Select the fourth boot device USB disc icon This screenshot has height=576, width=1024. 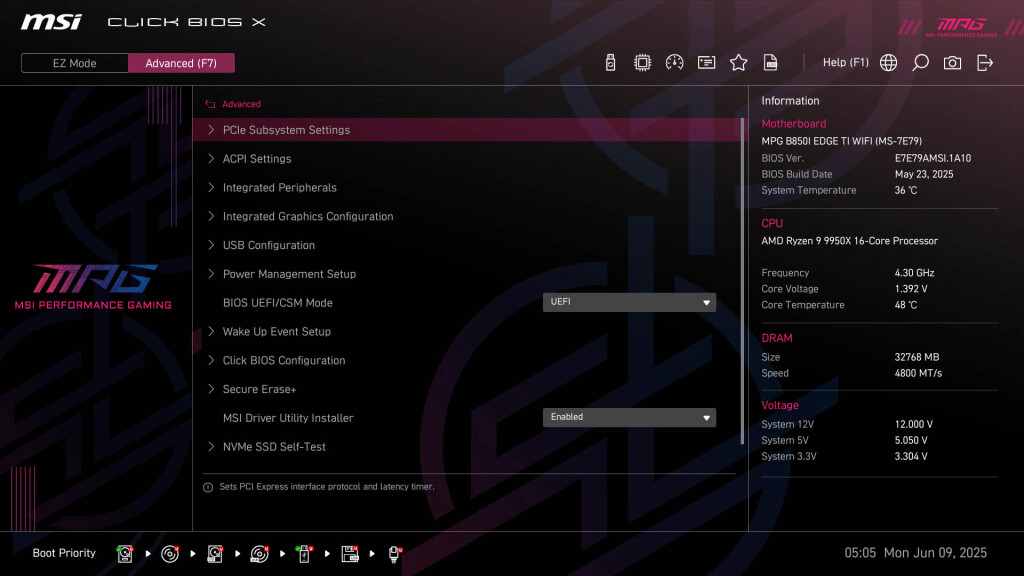(259, 554)
